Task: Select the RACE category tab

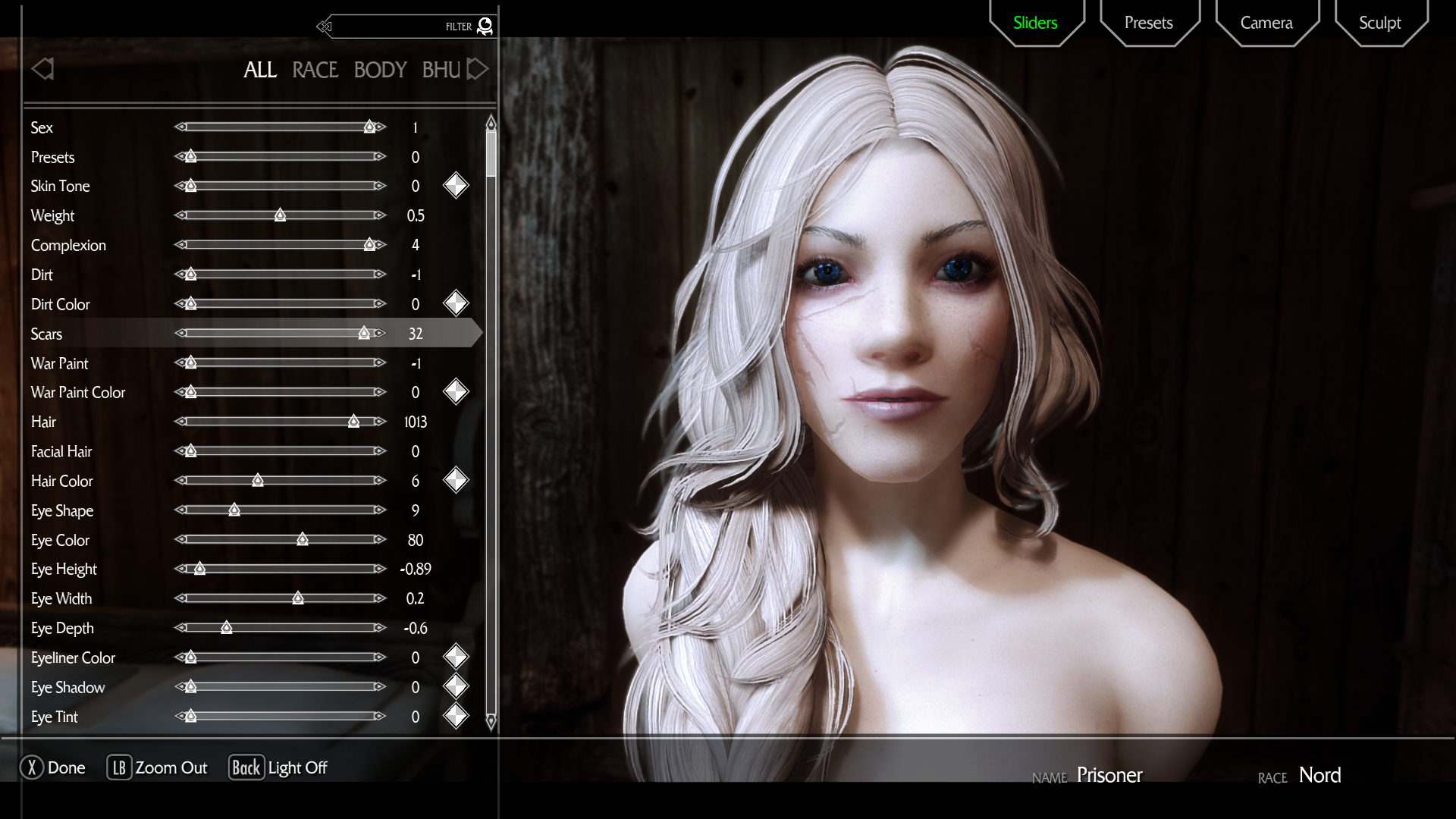Action: coord(315,70)
